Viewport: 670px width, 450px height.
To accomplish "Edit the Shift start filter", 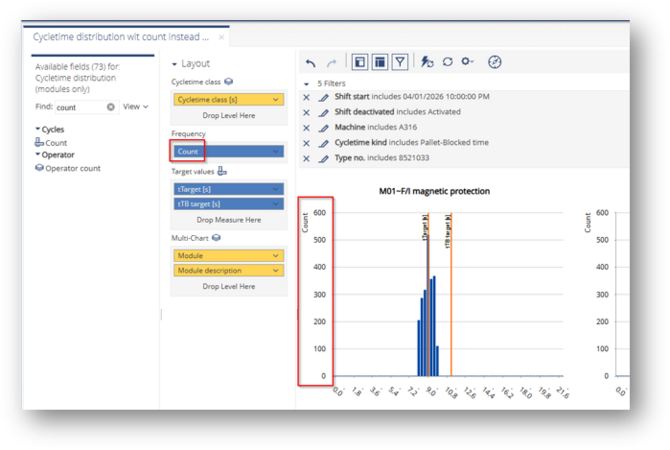I will coord(323,97).
